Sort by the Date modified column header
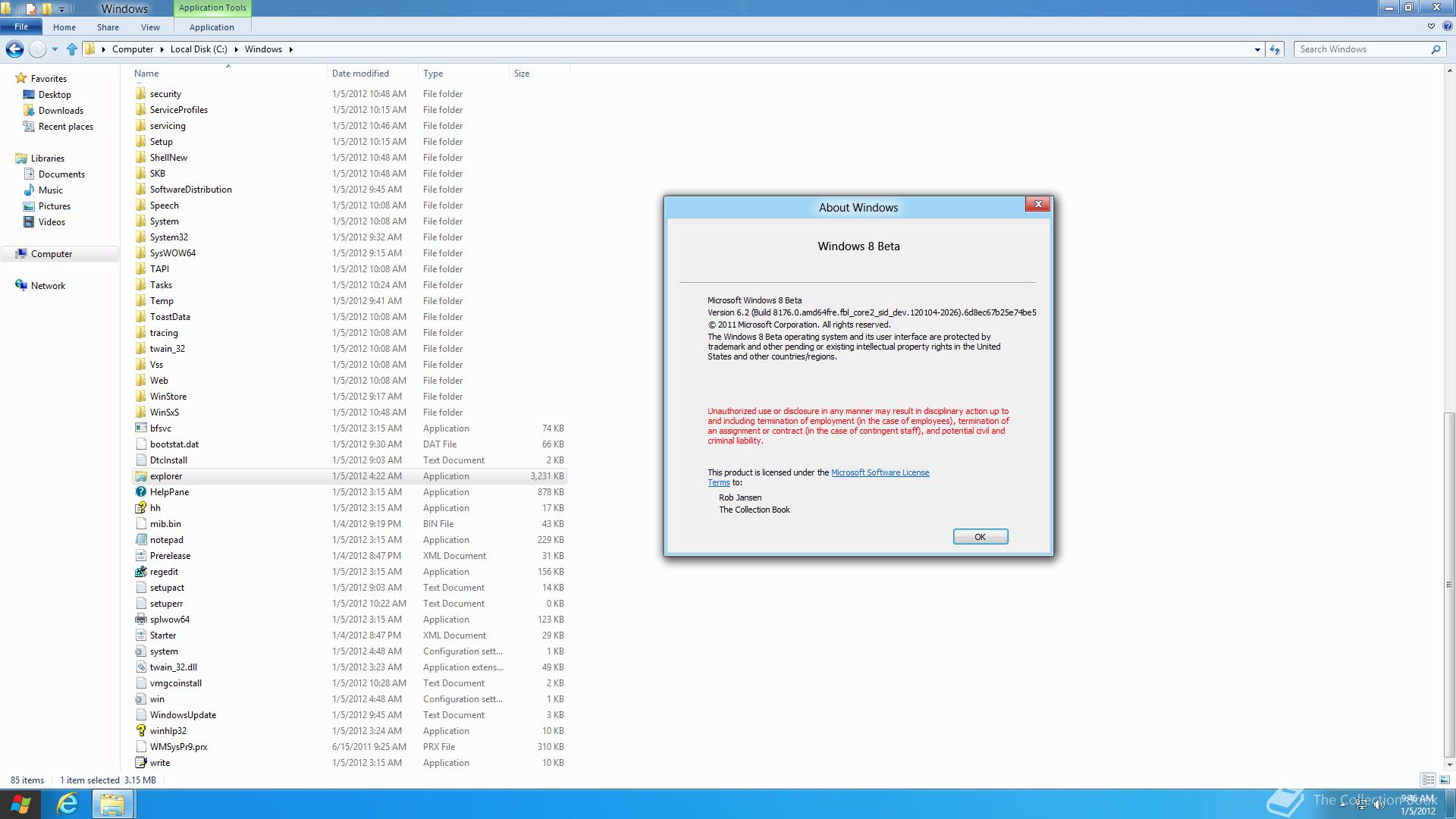1456x819 pixels. coord(360,74)
